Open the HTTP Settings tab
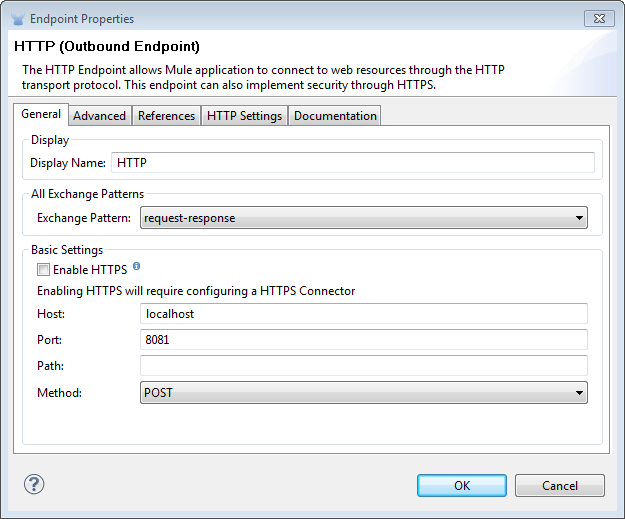Screen dimensions: 625x519 point(244,116)
